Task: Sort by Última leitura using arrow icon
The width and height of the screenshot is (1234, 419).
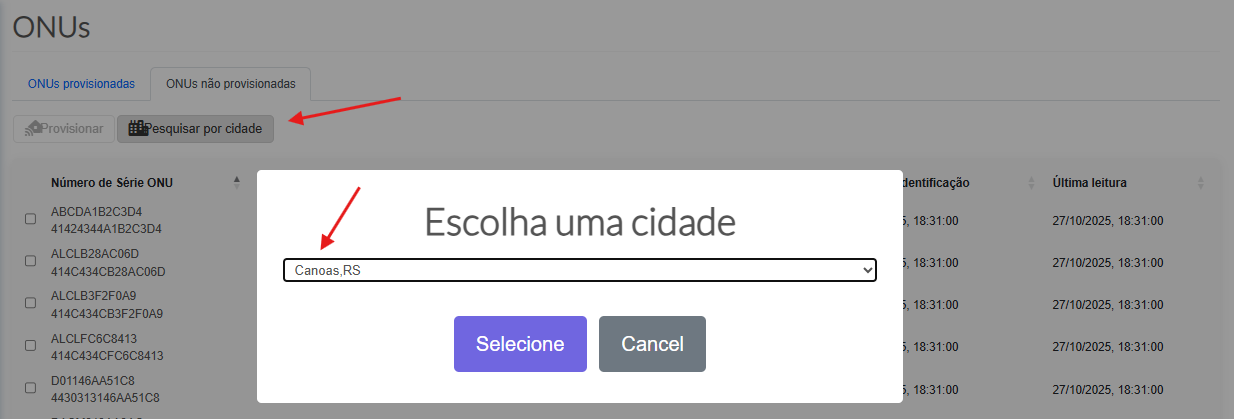Action: pyautogui.click(x=1200, y=183)
